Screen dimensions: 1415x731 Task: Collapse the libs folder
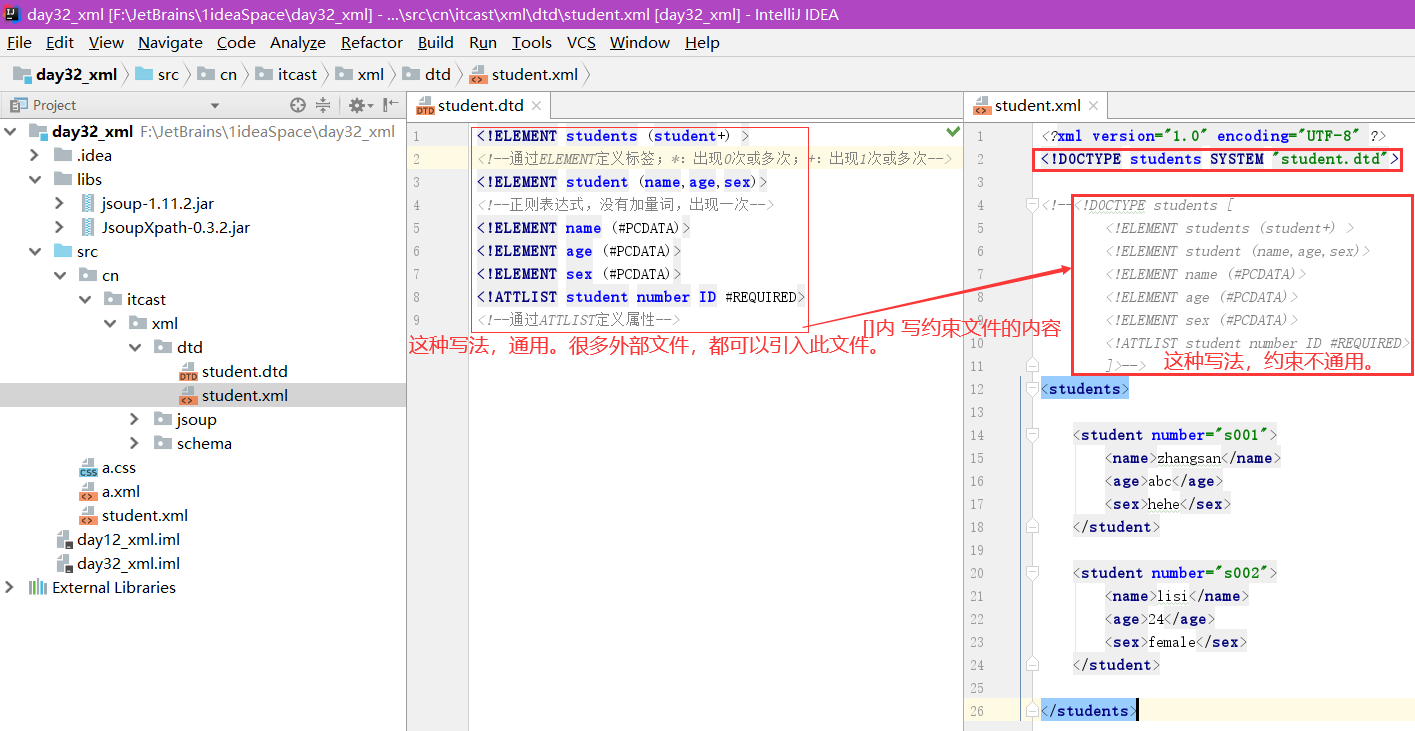(35, 180)
